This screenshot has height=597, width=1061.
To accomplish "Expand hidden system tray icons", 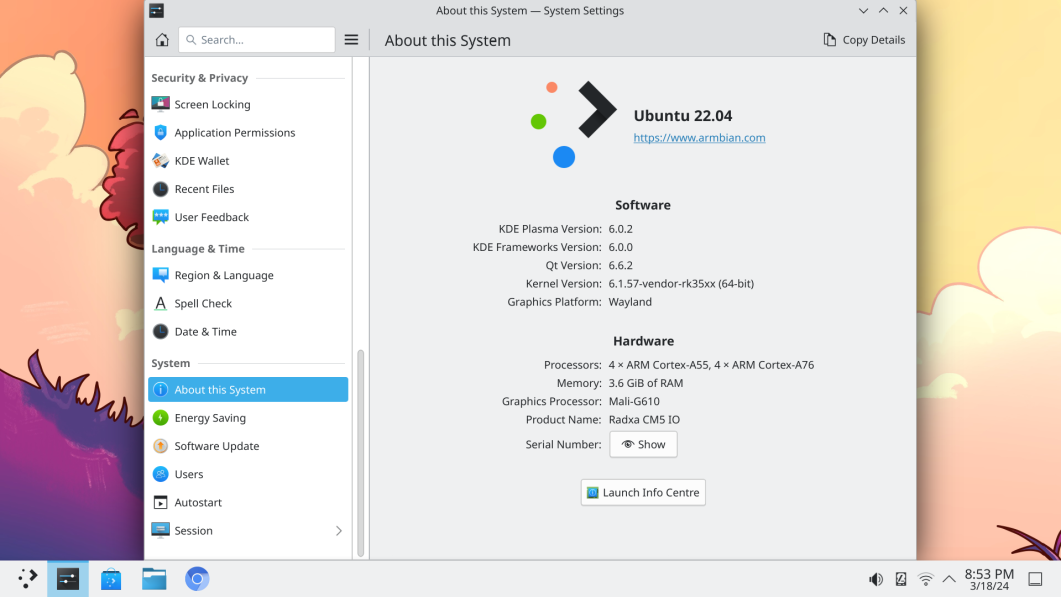I will coord(949,579).
